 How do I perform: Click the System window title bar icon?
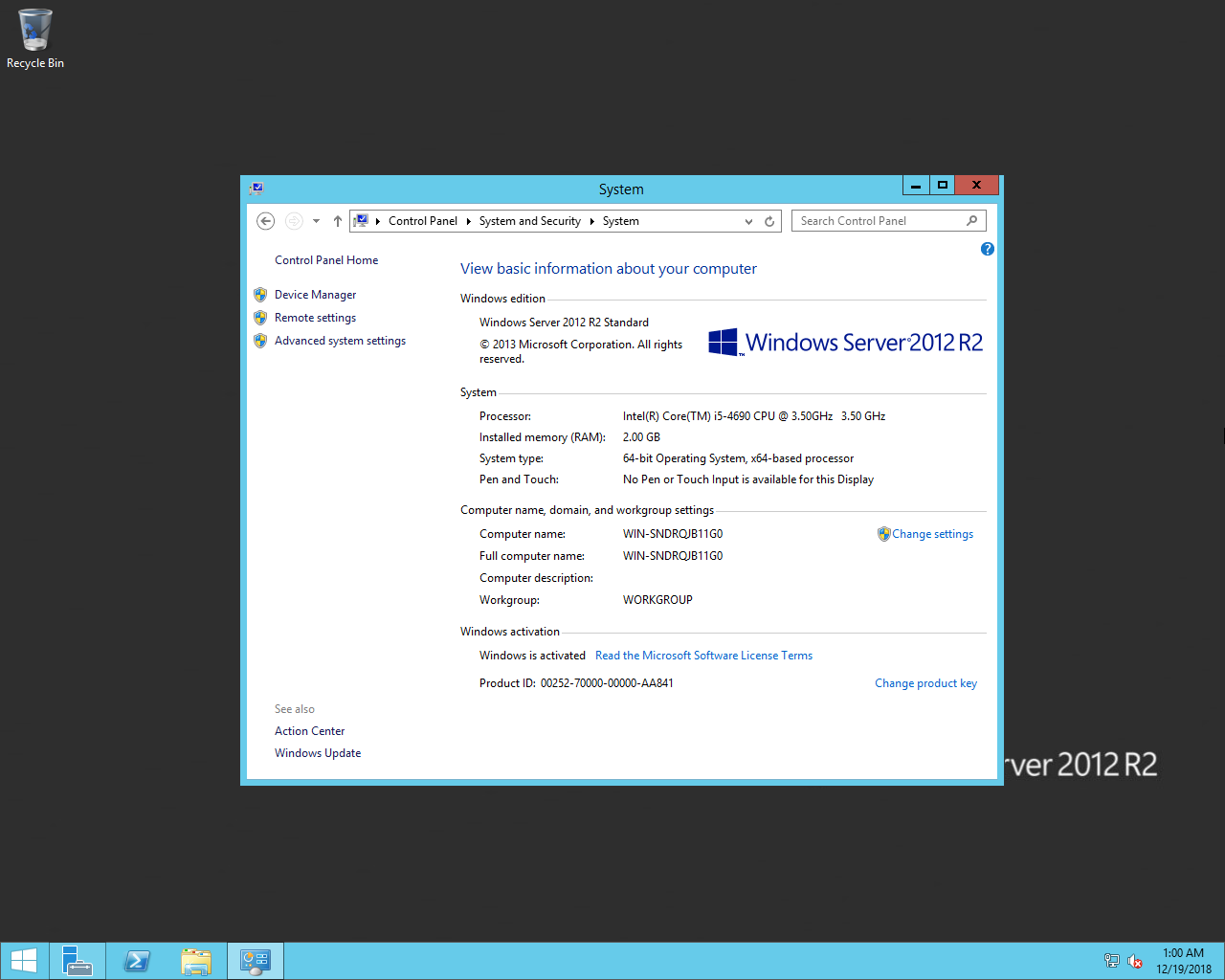(x=256, y=189)
